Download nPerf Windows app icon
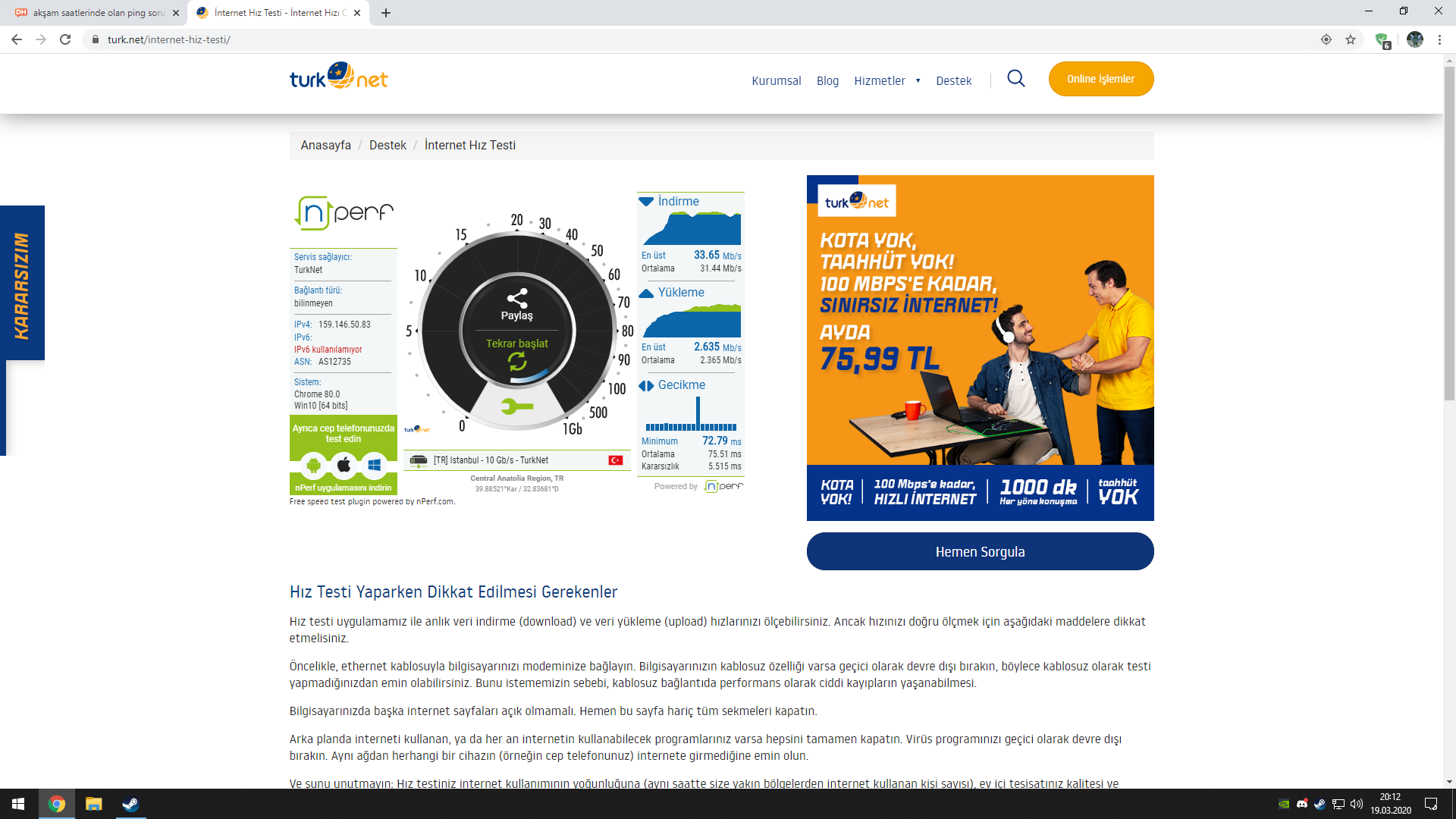 tap(374, 465)
